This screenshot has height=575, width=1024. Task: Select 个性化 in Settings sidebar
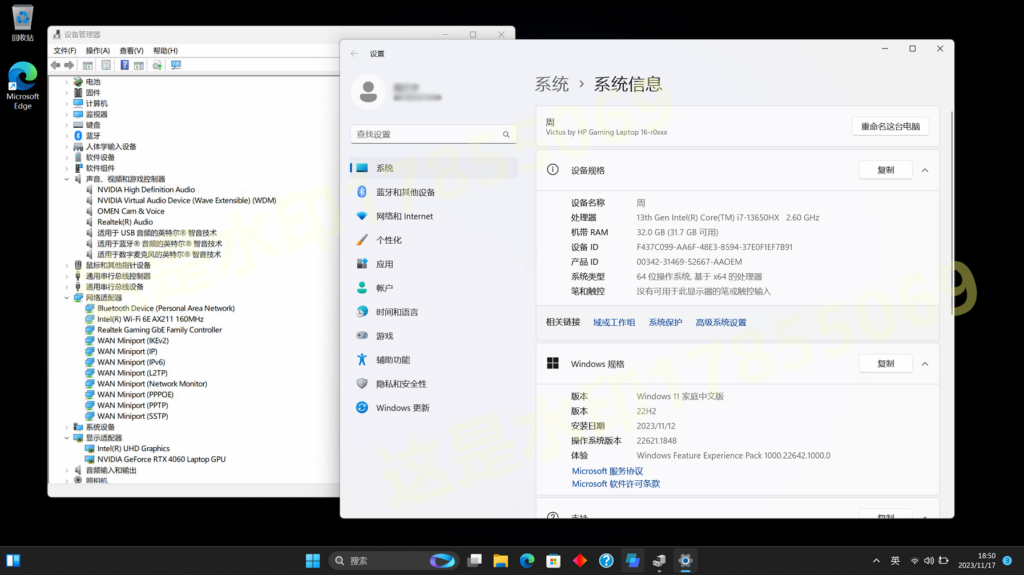(434, 240)
